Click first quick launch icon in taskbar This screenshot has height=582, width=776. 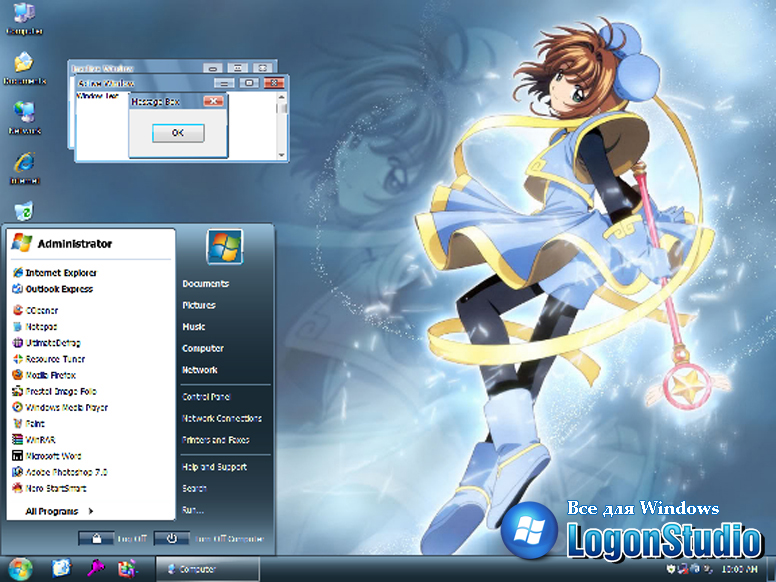pos(61,569)
